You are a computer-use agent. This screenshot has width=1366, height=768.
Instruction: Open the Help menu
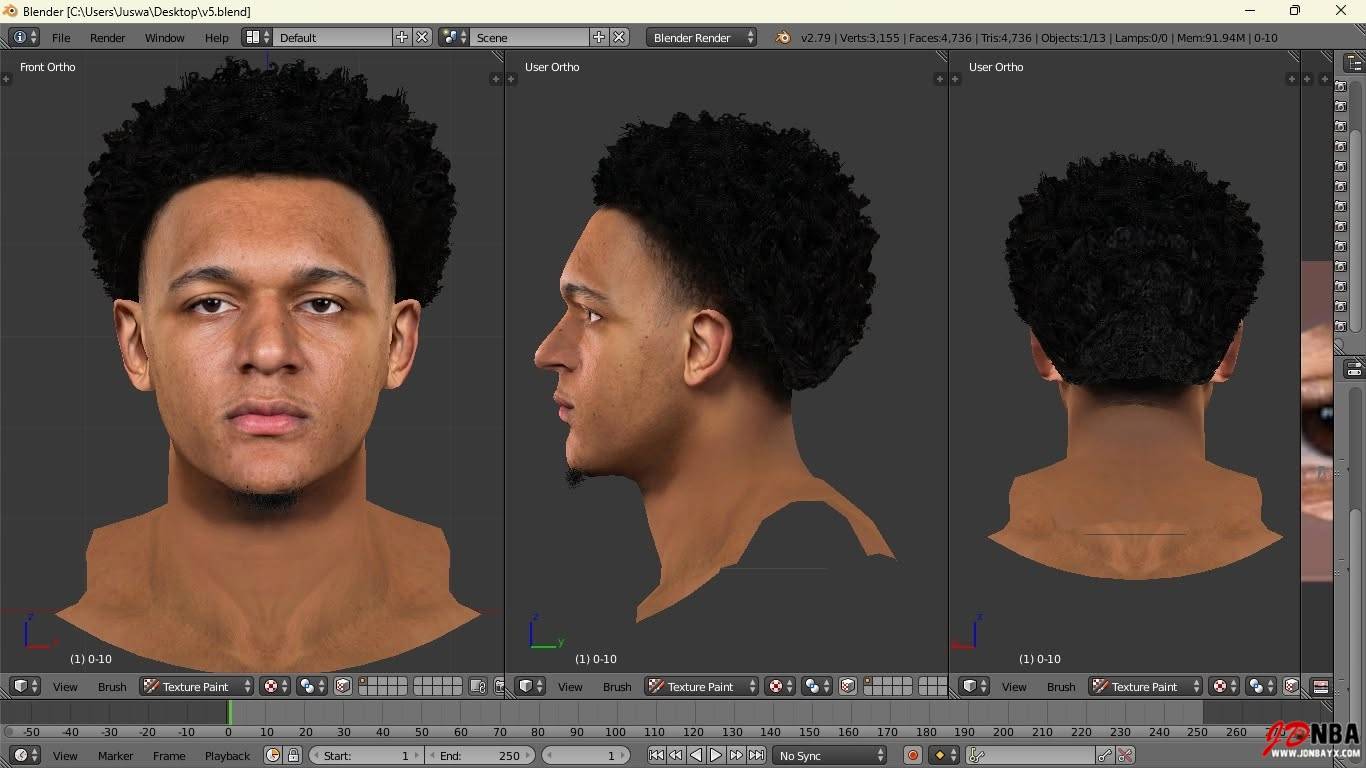(217, 37)
